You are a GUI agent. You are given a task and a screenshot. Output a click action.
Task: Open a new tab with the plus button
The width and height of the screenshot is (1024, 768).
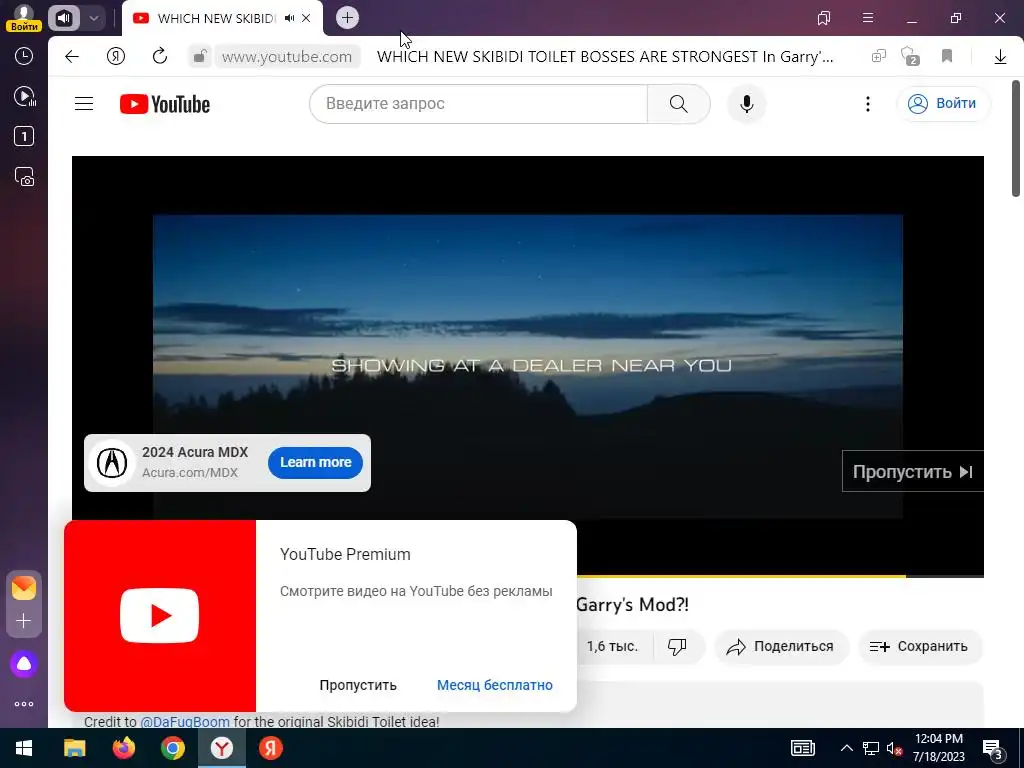point(347,18)
